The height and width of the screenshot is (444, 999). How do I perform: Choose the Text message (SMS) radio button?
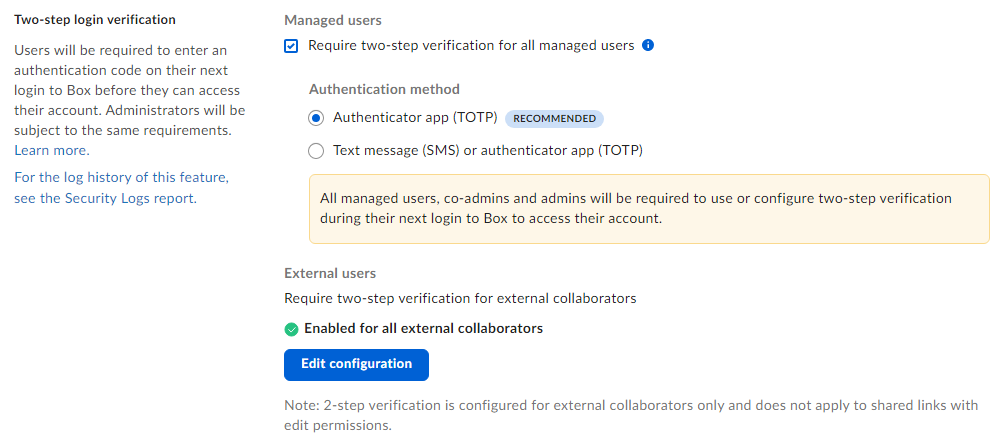tap(315, 151)
